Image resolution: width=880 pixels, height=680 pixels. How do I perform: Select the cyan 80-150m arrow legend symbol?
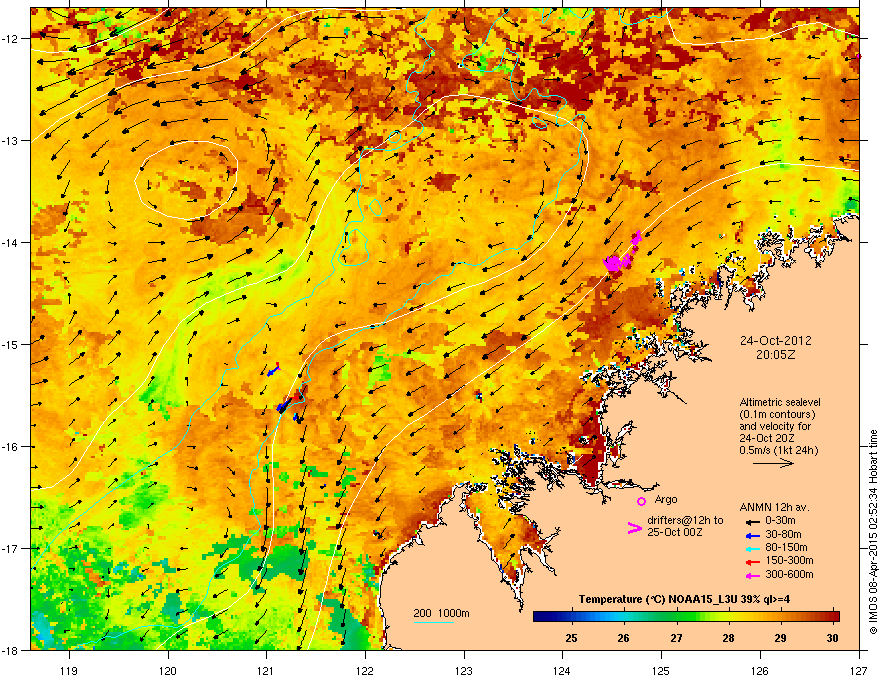click(751, 548)
